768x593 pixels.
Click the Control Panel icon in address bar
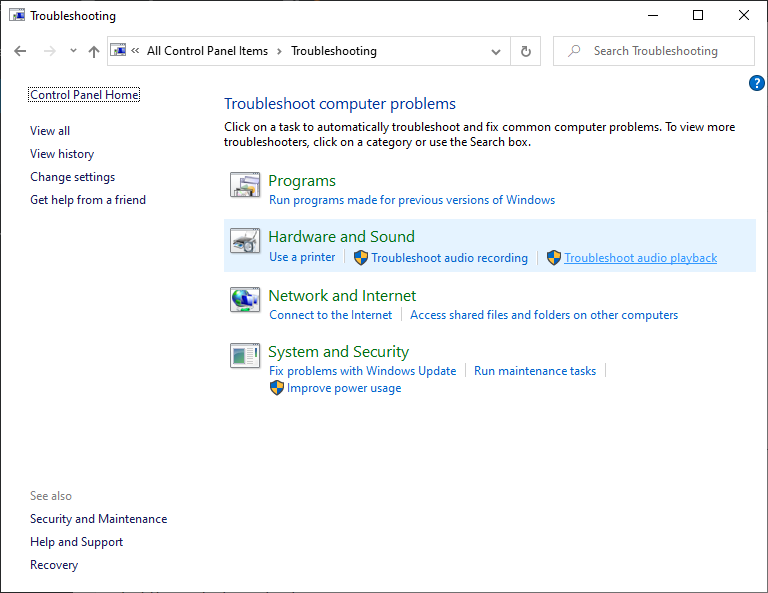point(118,50)
